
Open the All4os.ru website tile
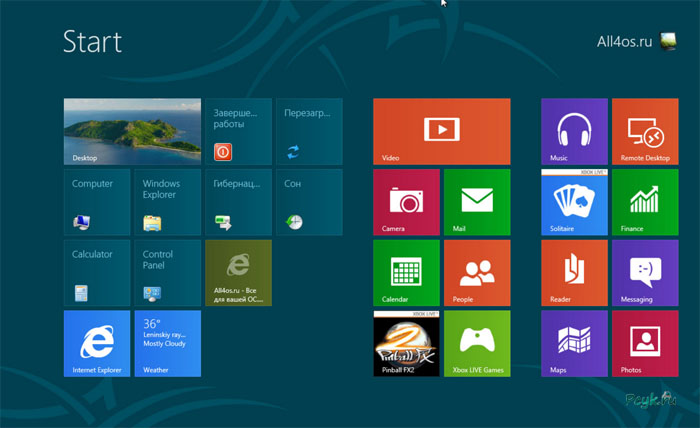pyautogui.click(x=238, y=273)
